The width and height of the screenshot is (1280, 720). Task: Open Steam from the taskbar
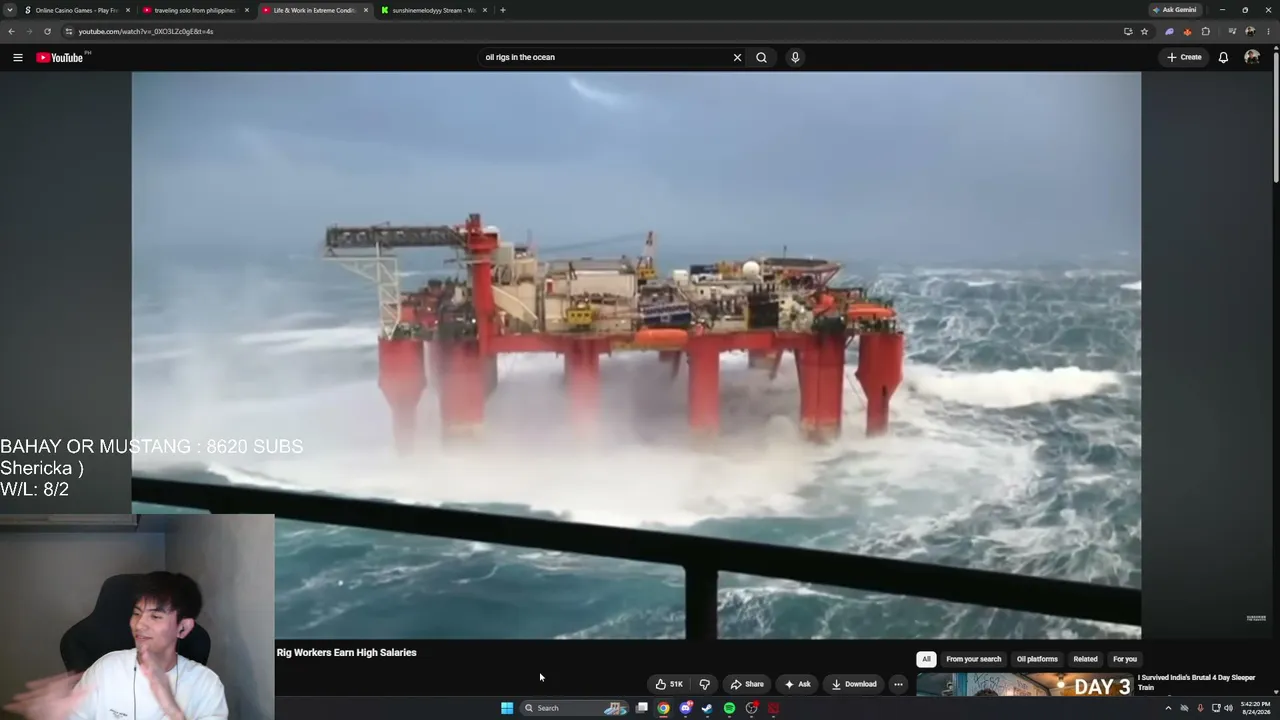point(707,708)
